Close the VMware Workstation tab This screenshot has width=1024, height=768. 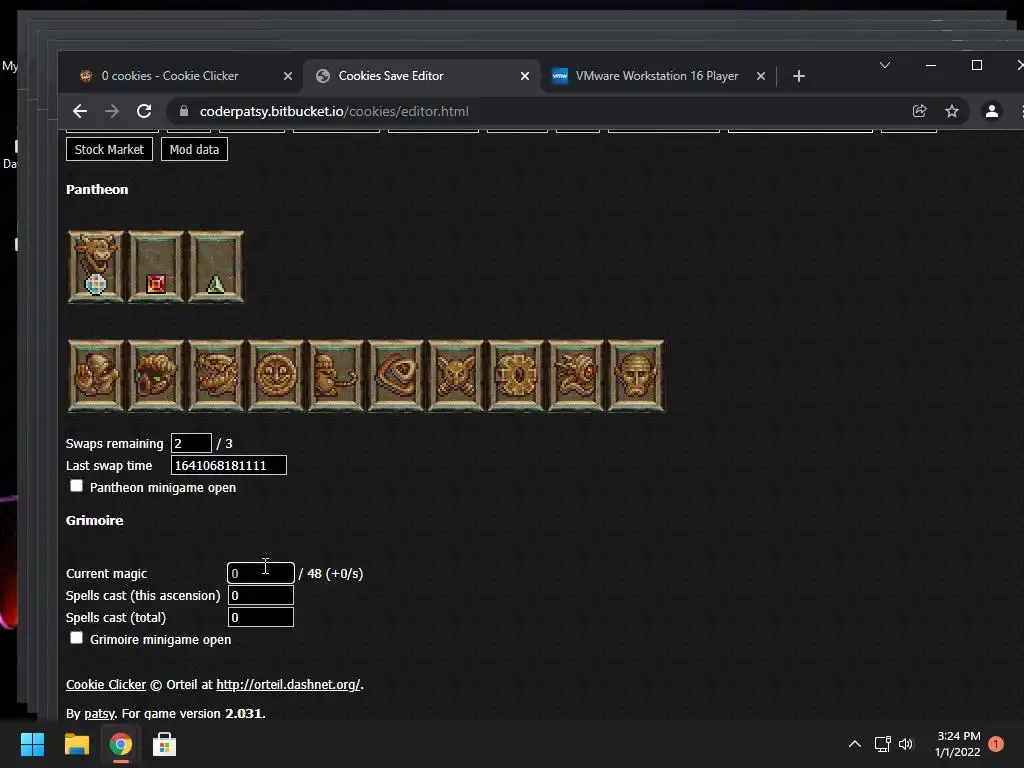(x=761, y=76)
